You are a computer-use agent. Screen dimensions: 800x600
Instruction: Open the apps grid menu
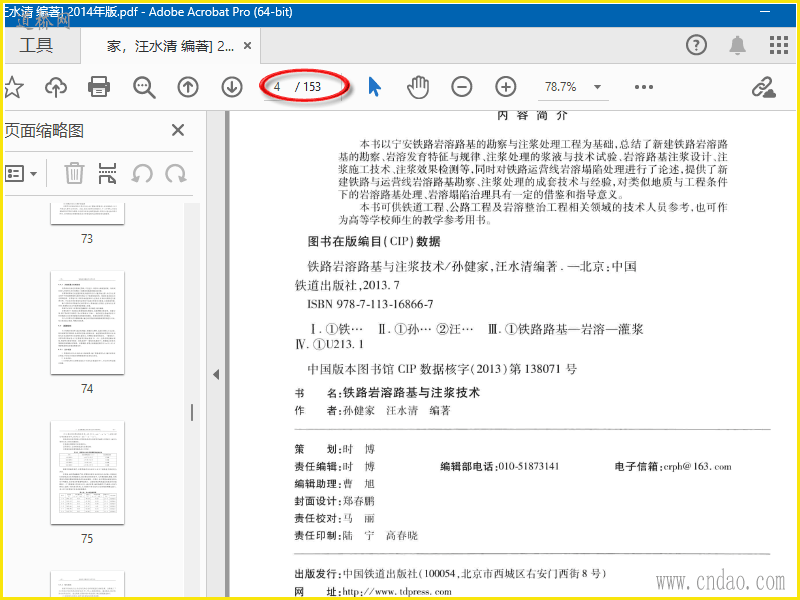coord(779,45)
